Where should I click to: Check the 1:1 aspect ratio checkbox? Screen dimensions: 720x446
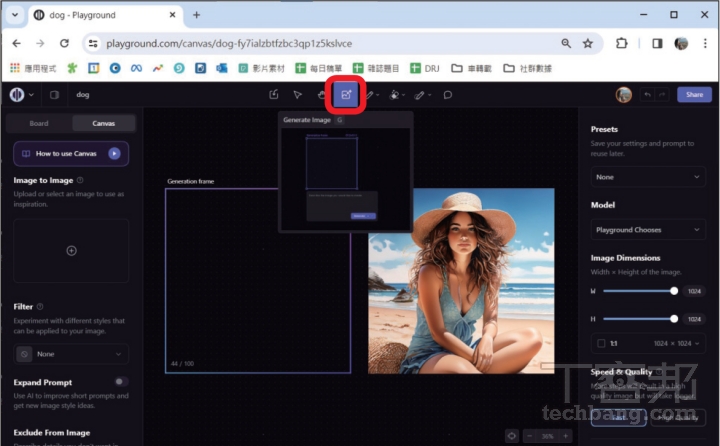601,343
